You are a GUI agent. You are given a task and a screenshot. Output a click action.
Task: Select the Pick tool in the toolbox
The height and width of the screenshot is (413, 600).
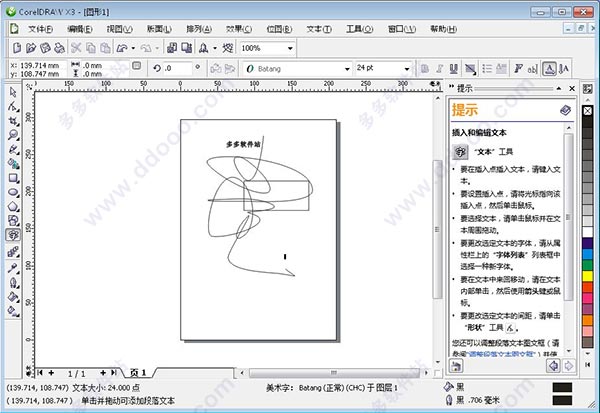(13, 92)
